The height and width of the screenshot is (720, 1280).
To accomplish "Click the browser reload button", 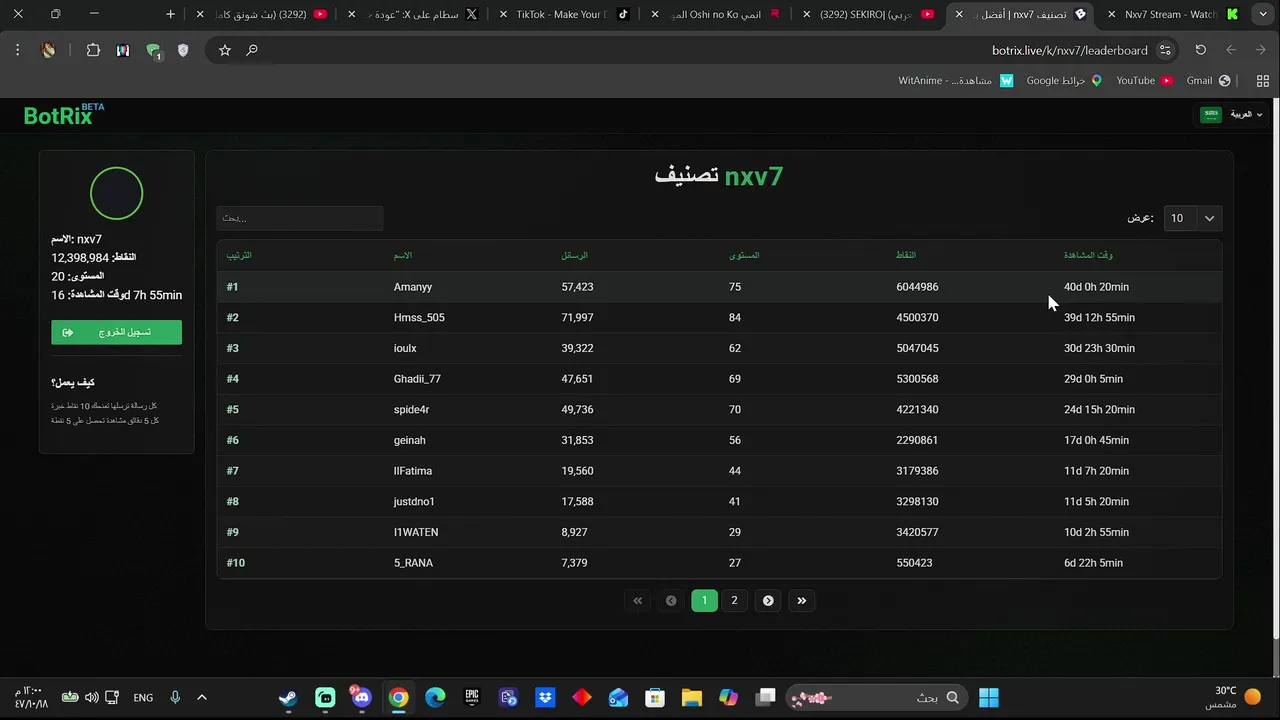I will click(1200, 50).
